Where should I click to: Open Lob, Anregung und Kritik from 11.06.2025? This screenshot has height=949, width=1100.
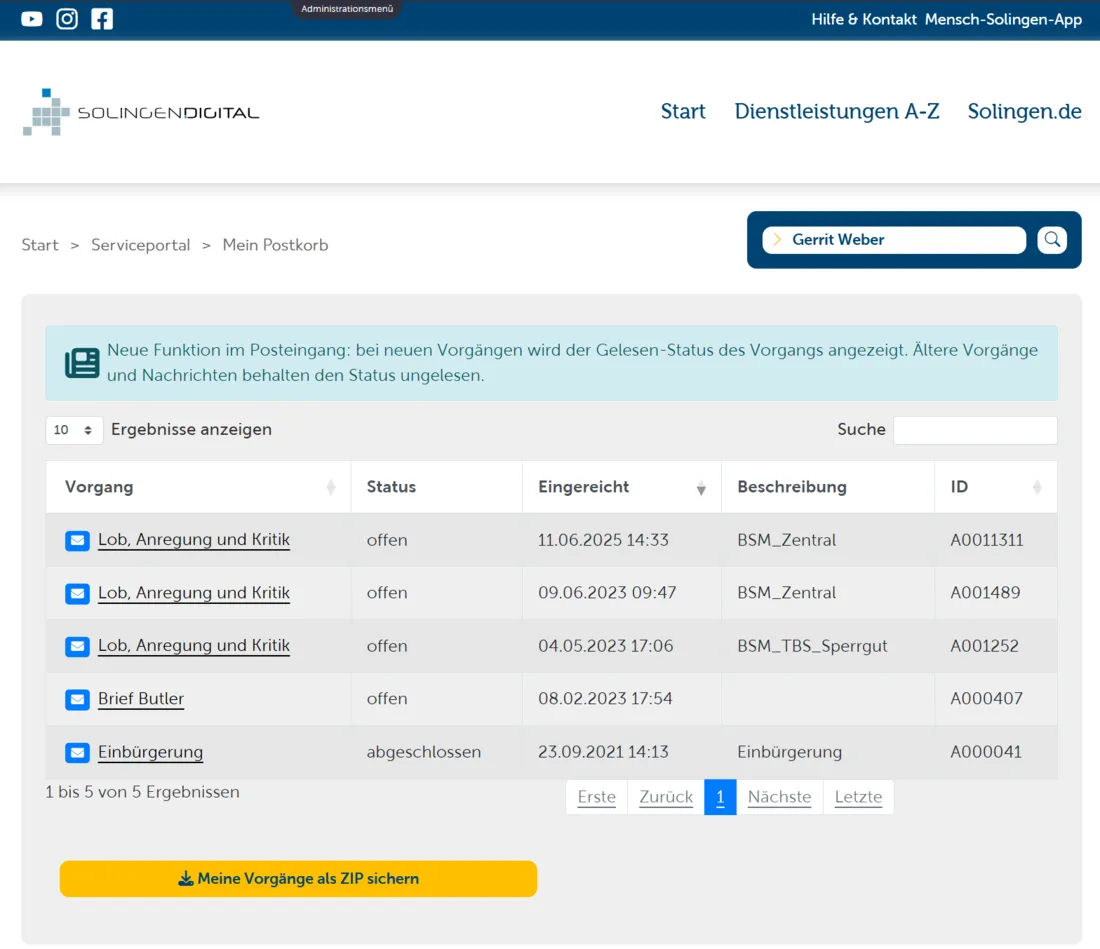pos(194,539)
